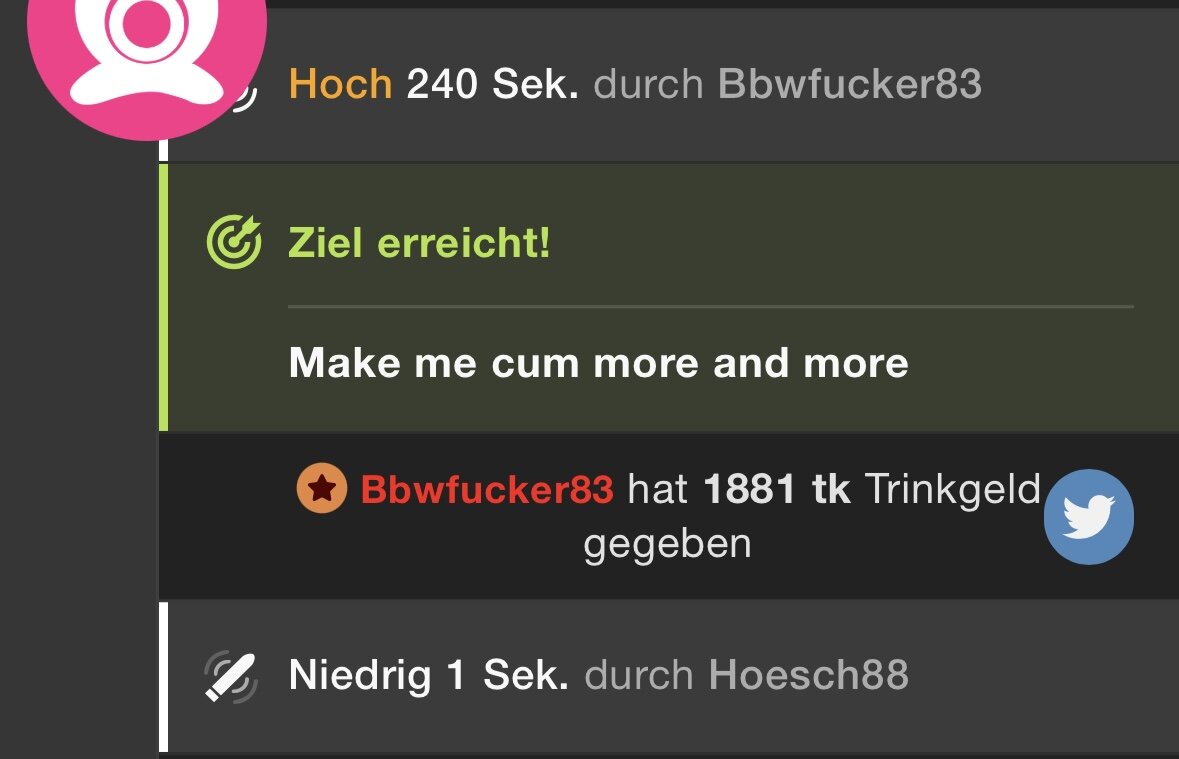Image resolution: width=1179 pixels, height=759 pixels.
Task: Click the orange Hoch level label
Action: [341, 83]
